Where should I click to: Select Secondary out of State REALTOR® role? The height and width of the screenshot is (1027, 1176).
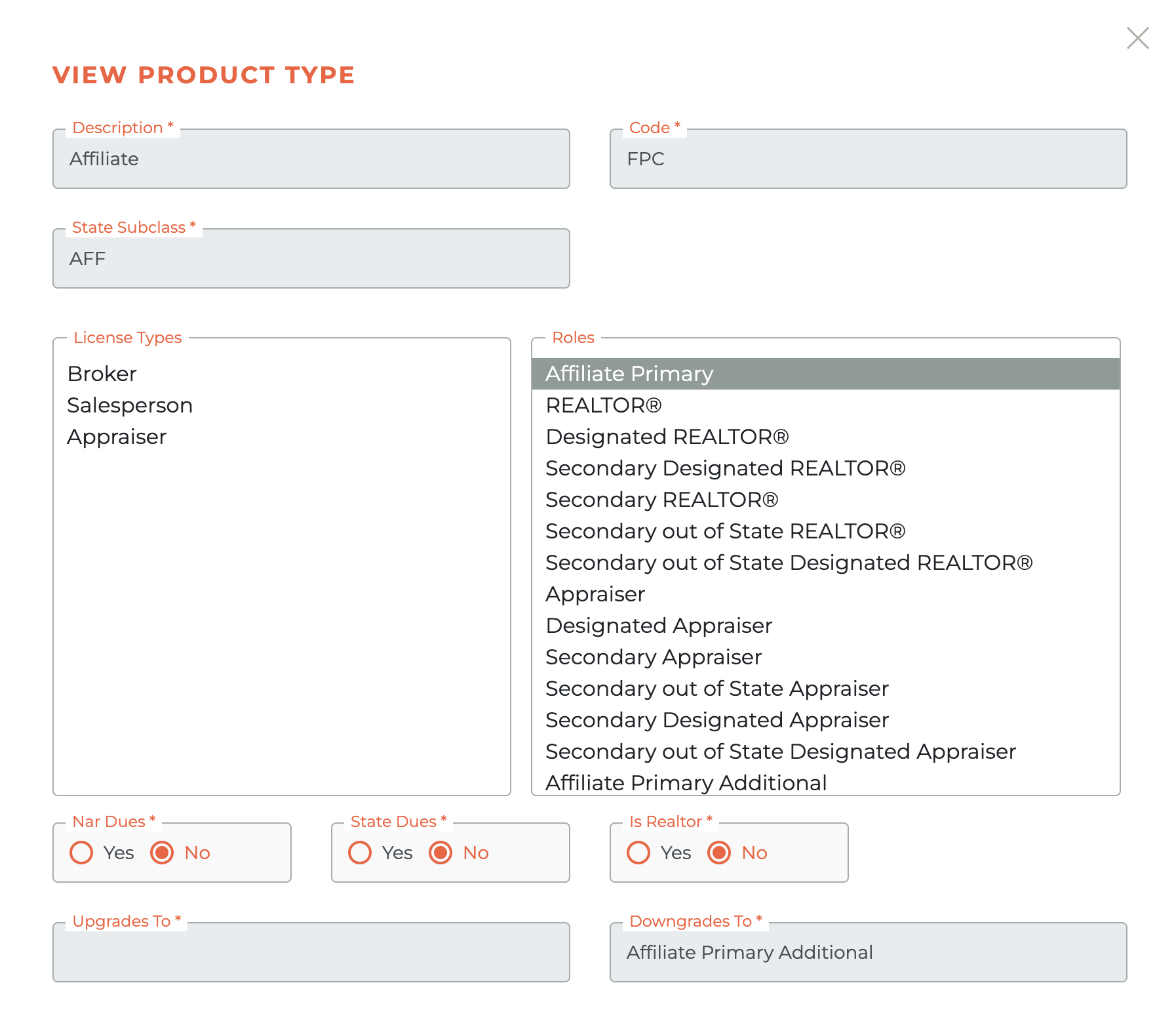coord(725,531)
